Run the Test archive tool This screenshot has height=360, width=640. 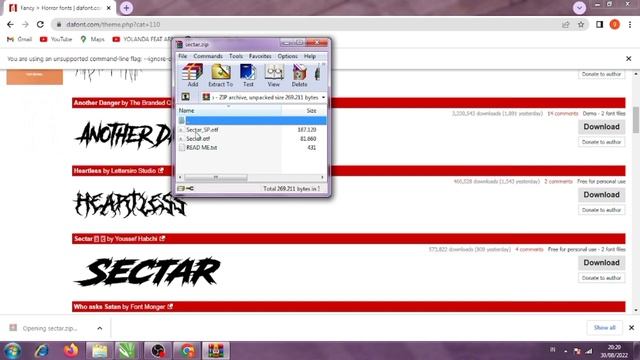[x=248, y=75]
